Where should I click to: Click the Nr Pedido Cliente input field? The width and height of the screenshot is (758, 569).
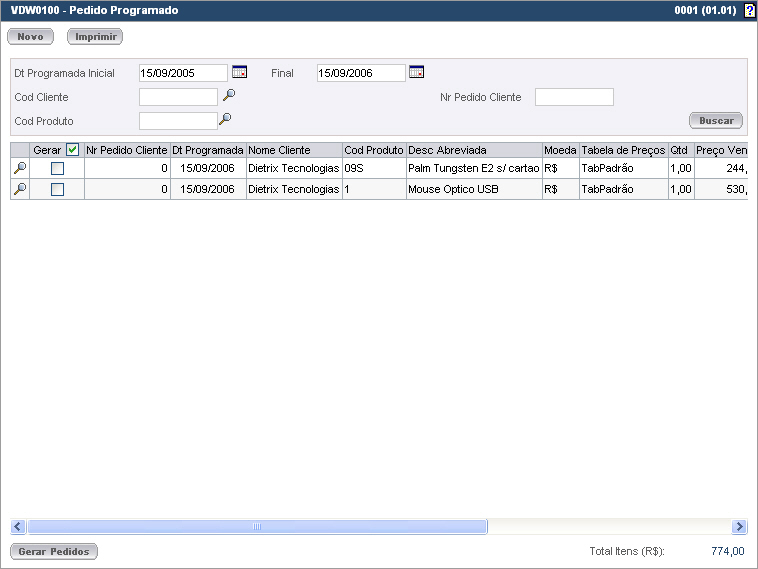(574, 97)
